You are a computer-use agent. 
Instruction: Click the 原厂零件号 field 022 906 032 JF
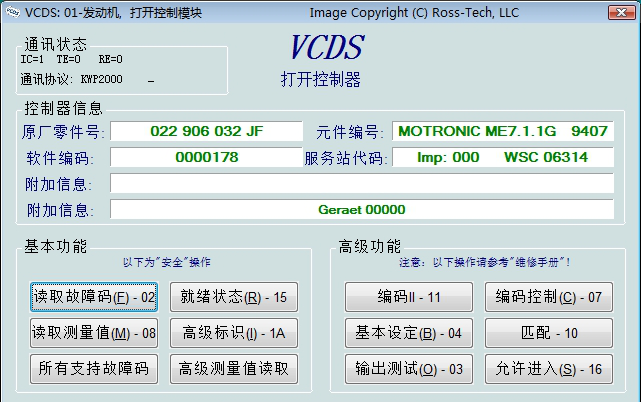click(x=206, y=131)
